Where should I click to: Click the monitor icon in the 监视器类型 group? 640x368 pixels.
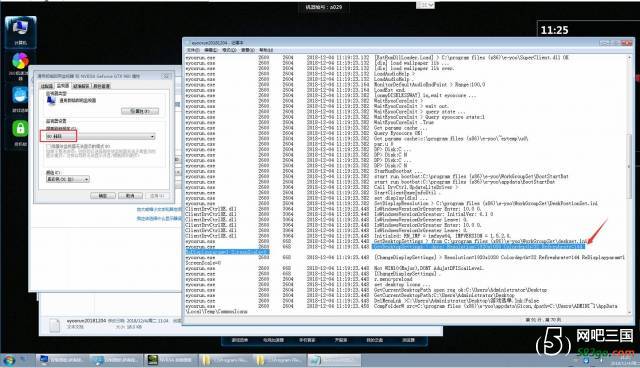coord(51,100)
